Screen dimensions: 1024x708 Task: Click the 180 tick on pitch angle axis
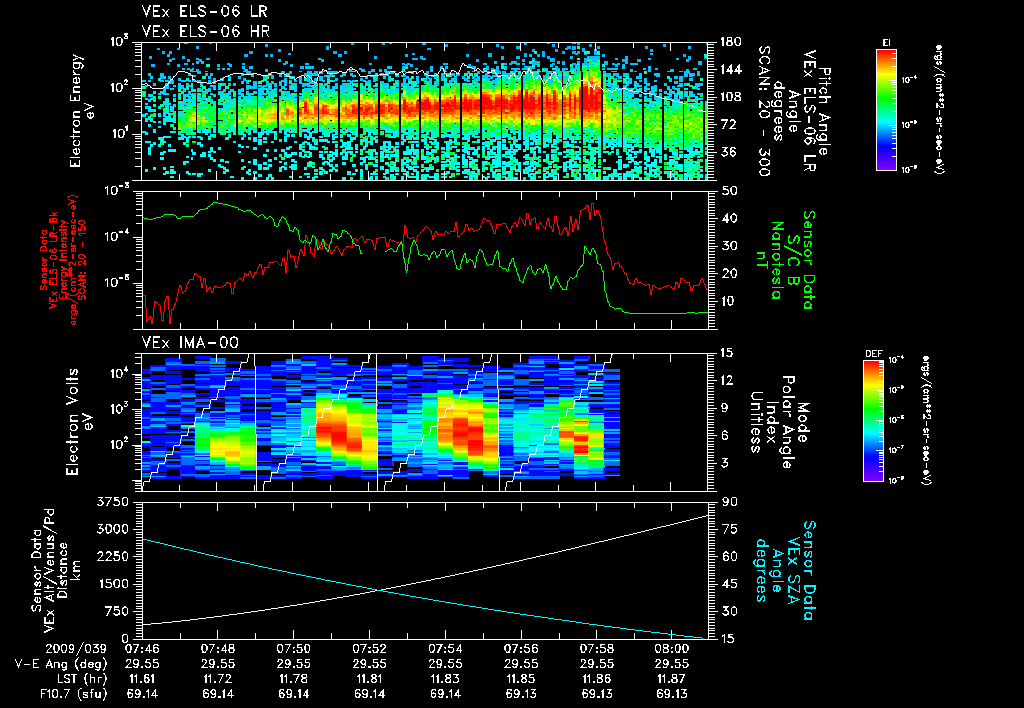pyautogui.click(x=730, y=42)
